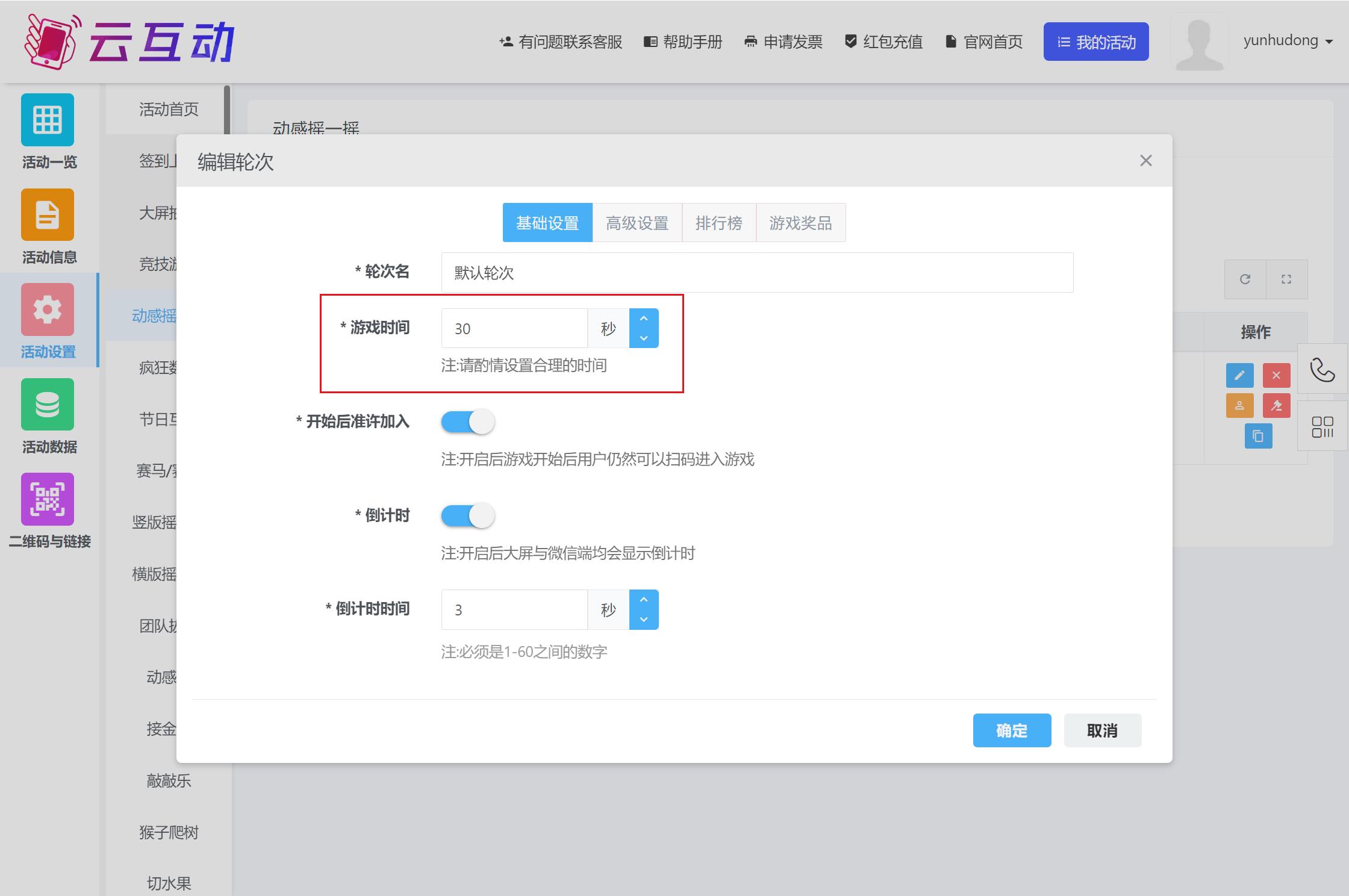The image size is (1349, 896).
Task: Turn off the 倒计时 countdown toggle
Action: (467, 515)
